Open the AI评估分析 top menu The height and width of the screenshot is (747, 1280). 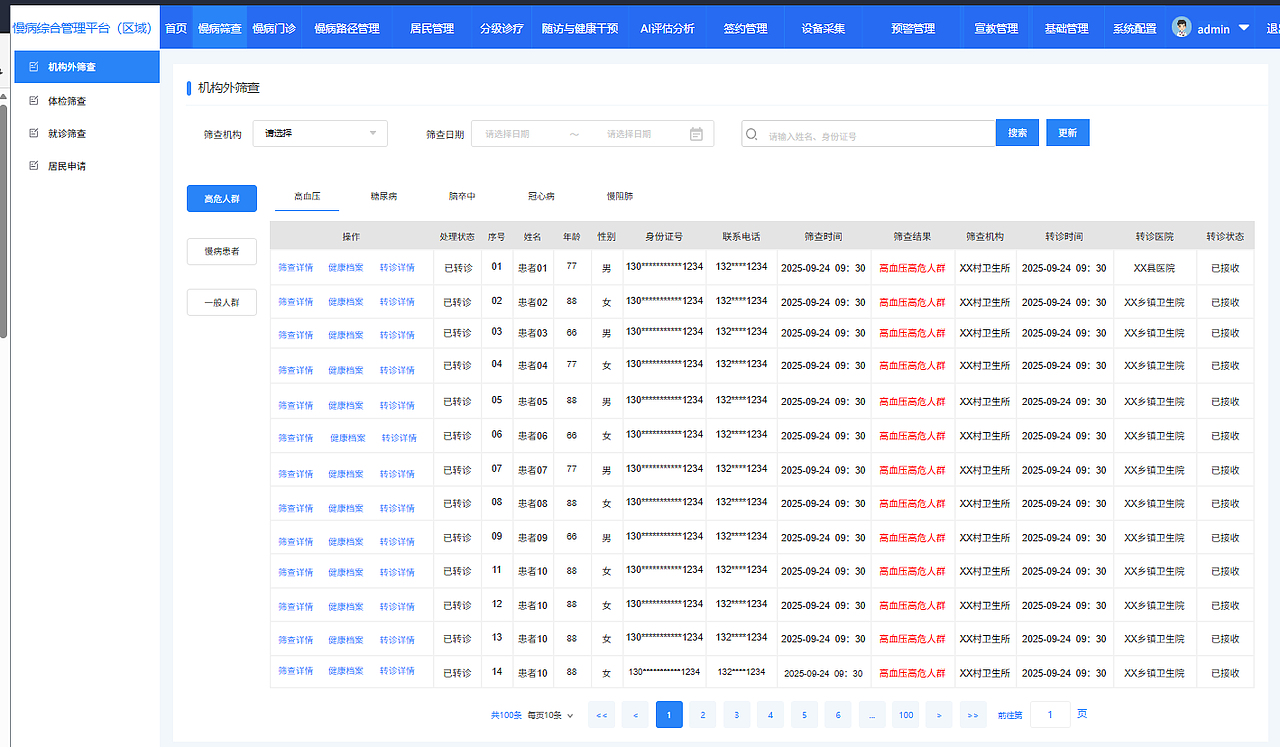tap(667, 28)
